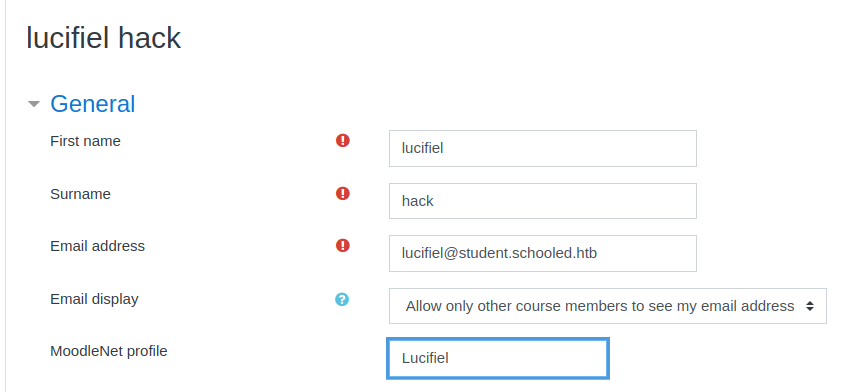This screenshot has width=862, height=392.
Task: Open the Email display help icon
Action: [x=342, y=300]
